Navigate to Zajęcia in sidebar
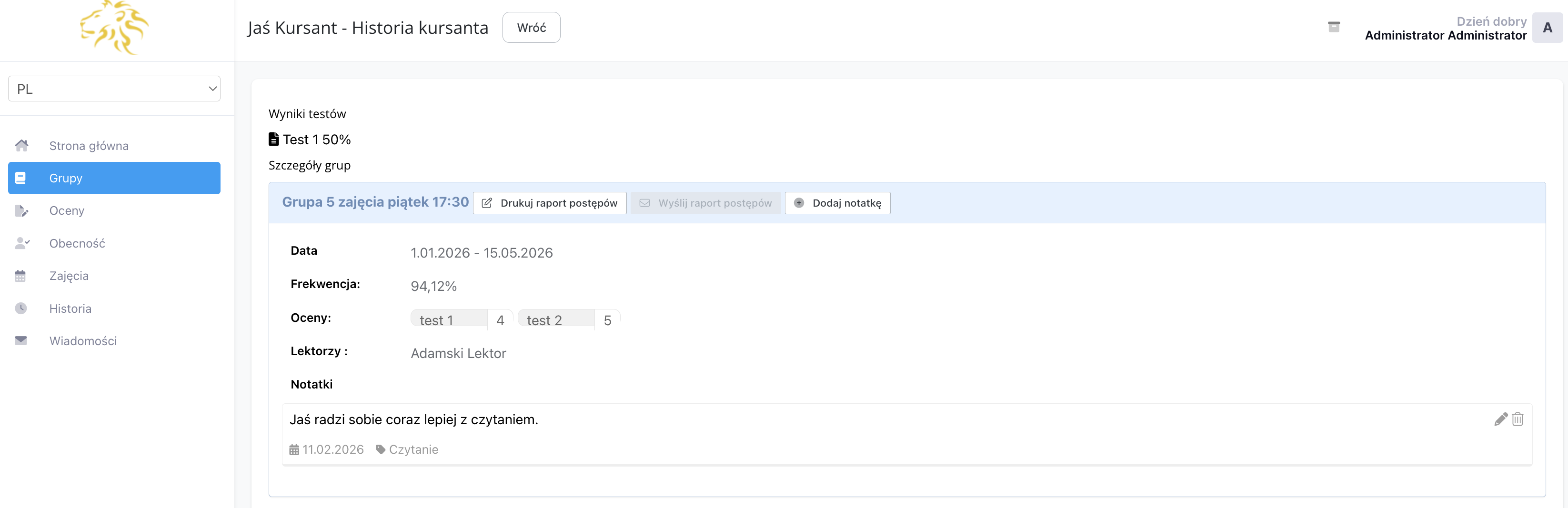1568x508 pixels. [x=69, y=276]
